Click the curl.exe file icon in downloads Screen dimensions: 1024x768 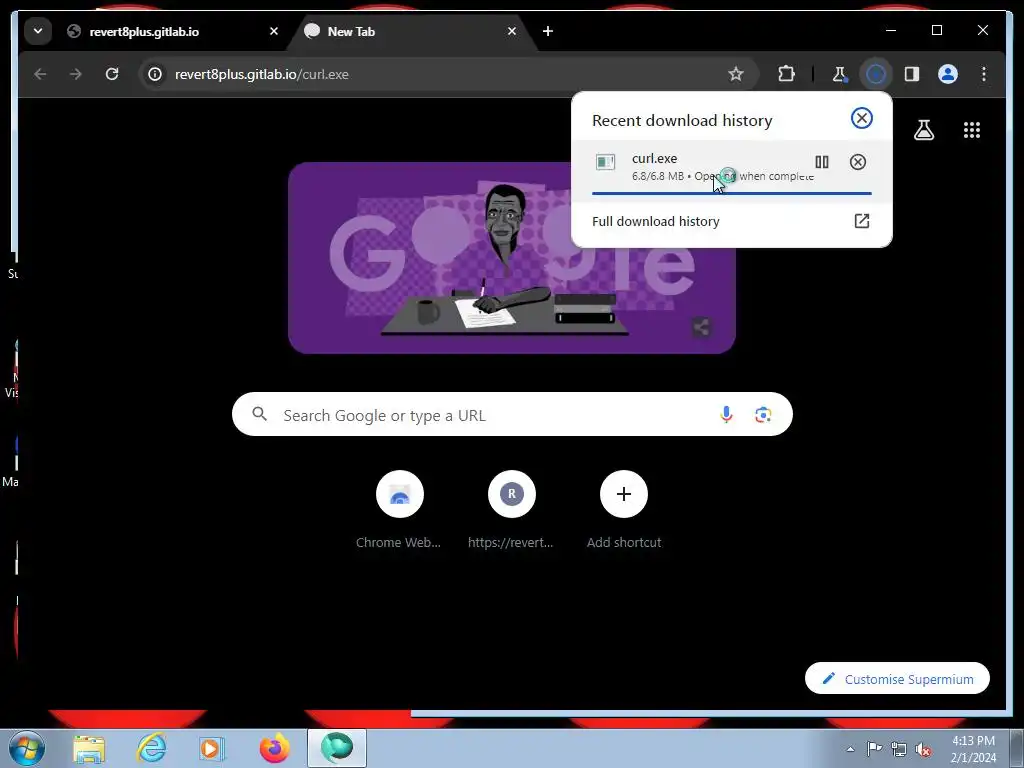[605, 162]
